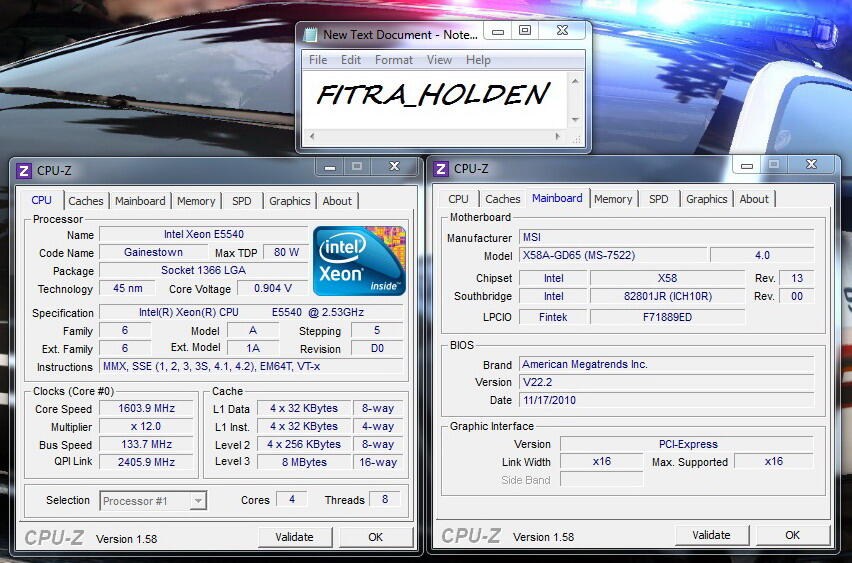Viewport: 852px width, 563px height.
Task: Click the Instructions field listing MMX, SSE
Action: coord(252,366)
